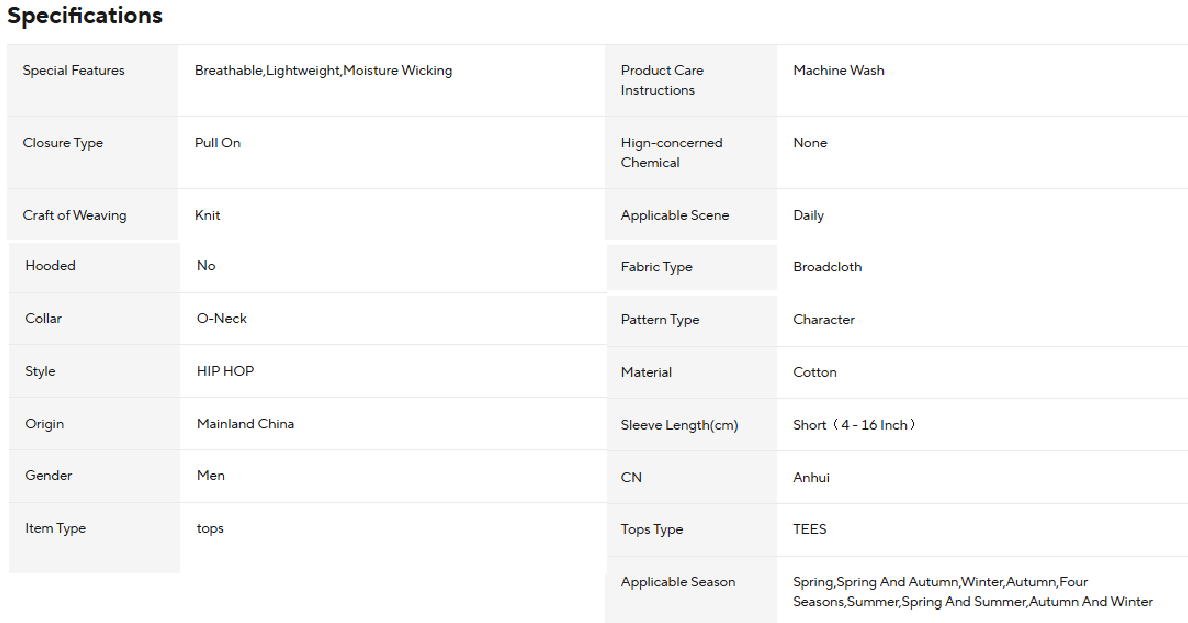
Task: Click the Machine Wash value
Action: click(839, 71)
